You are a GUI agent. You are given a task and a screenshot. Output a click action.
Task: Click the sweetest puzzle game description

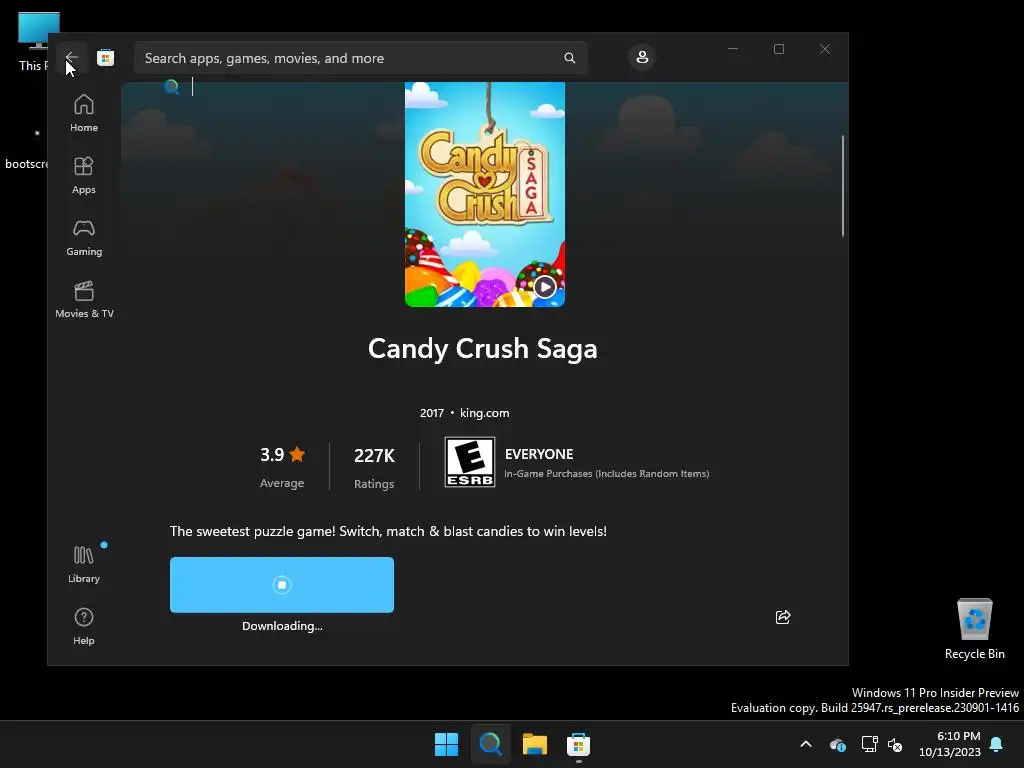[388, 531]
